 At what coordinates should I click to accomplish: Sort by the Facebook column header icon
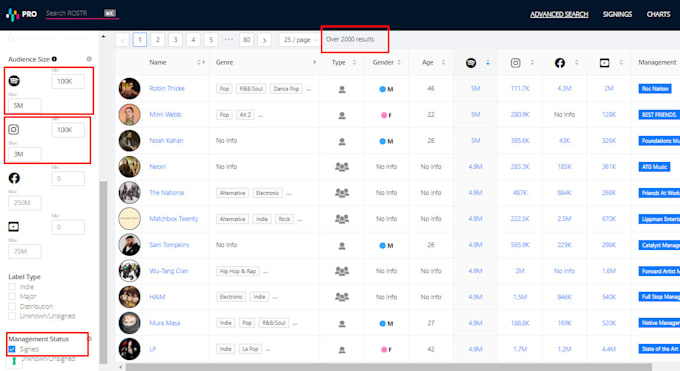(x=560, y=63)
